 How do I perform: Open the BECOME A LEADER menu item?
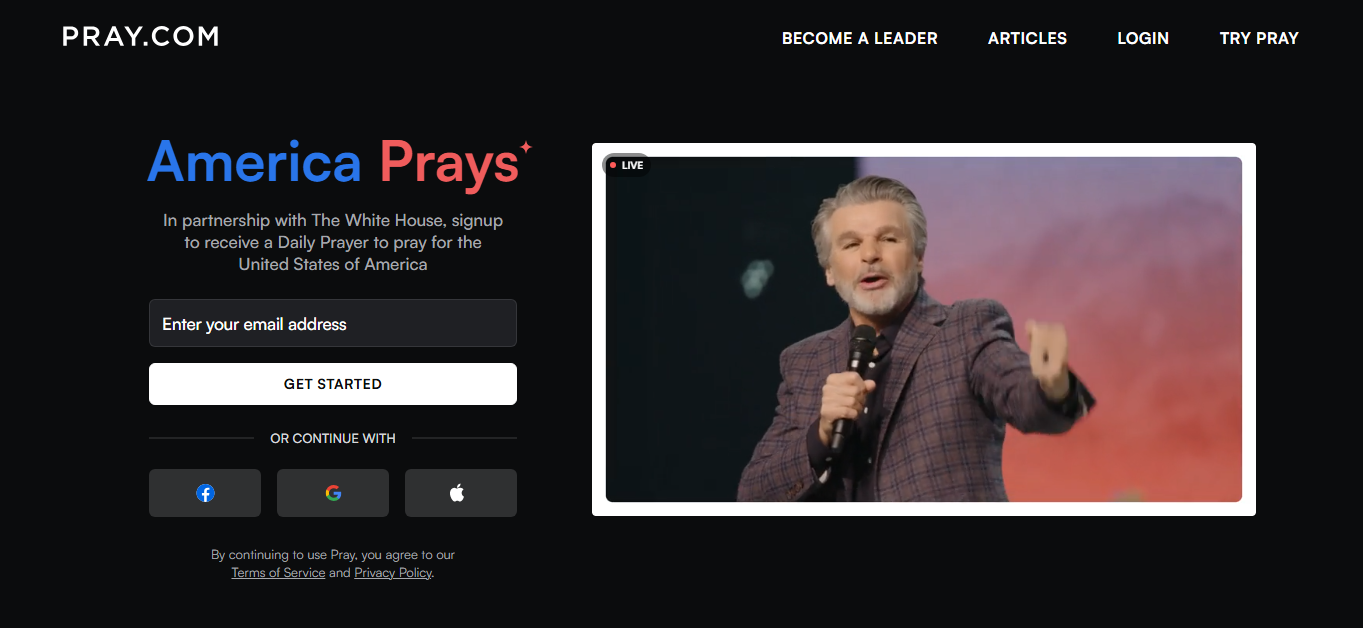[860, 38]
